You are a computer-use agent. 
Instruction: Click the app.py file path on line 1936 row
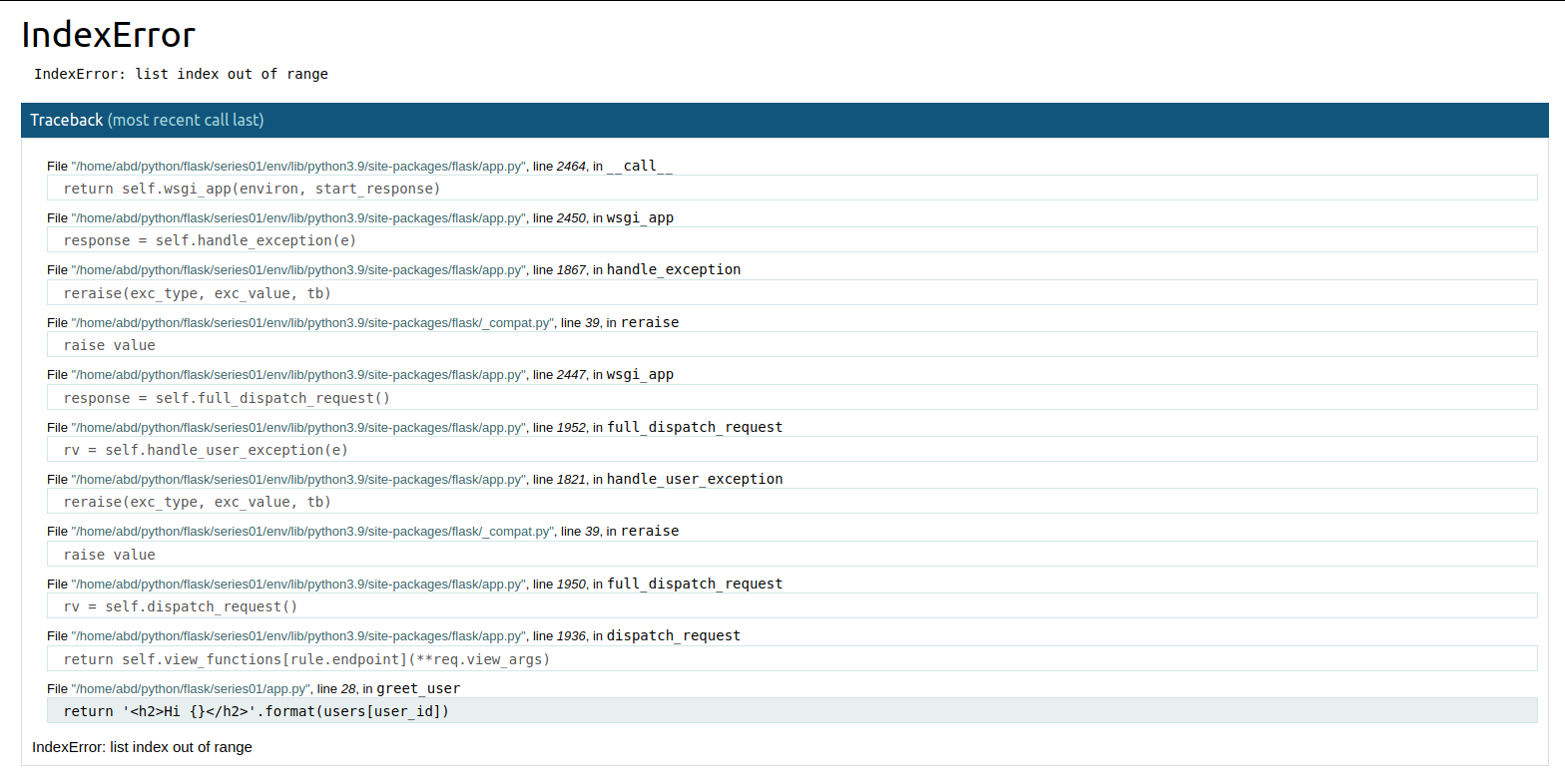click(298, 636)
